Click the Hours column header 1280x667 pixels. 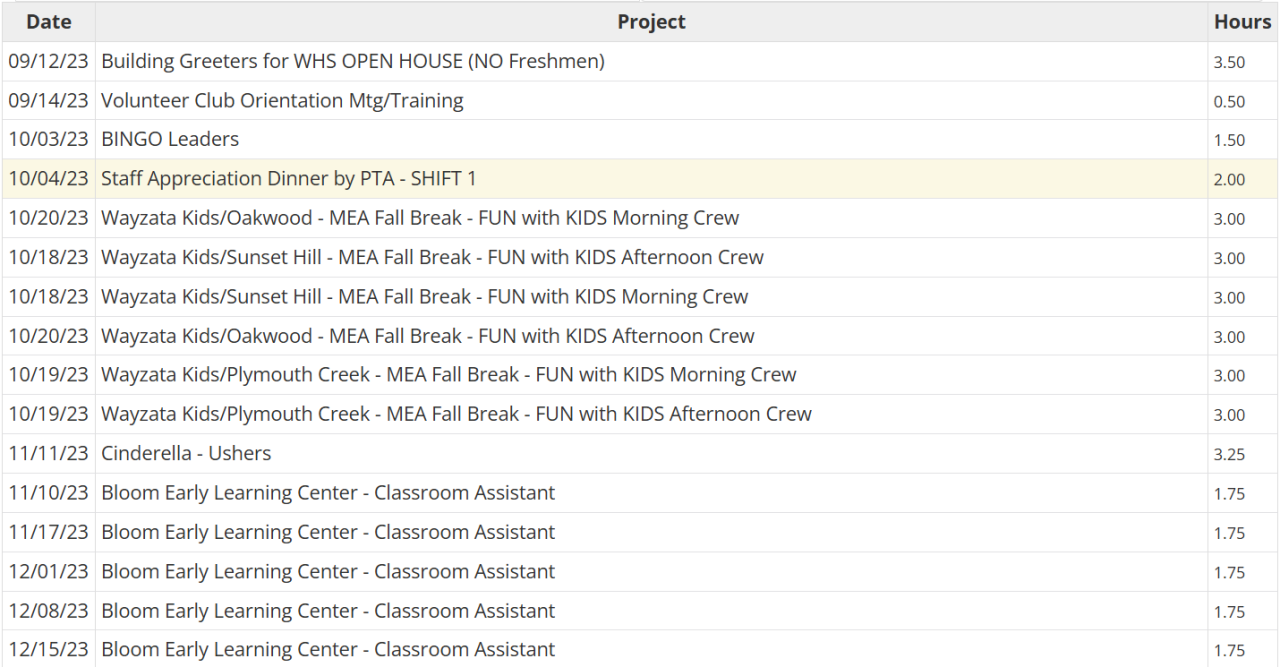pyautogui.click(x=1242, y=22)
